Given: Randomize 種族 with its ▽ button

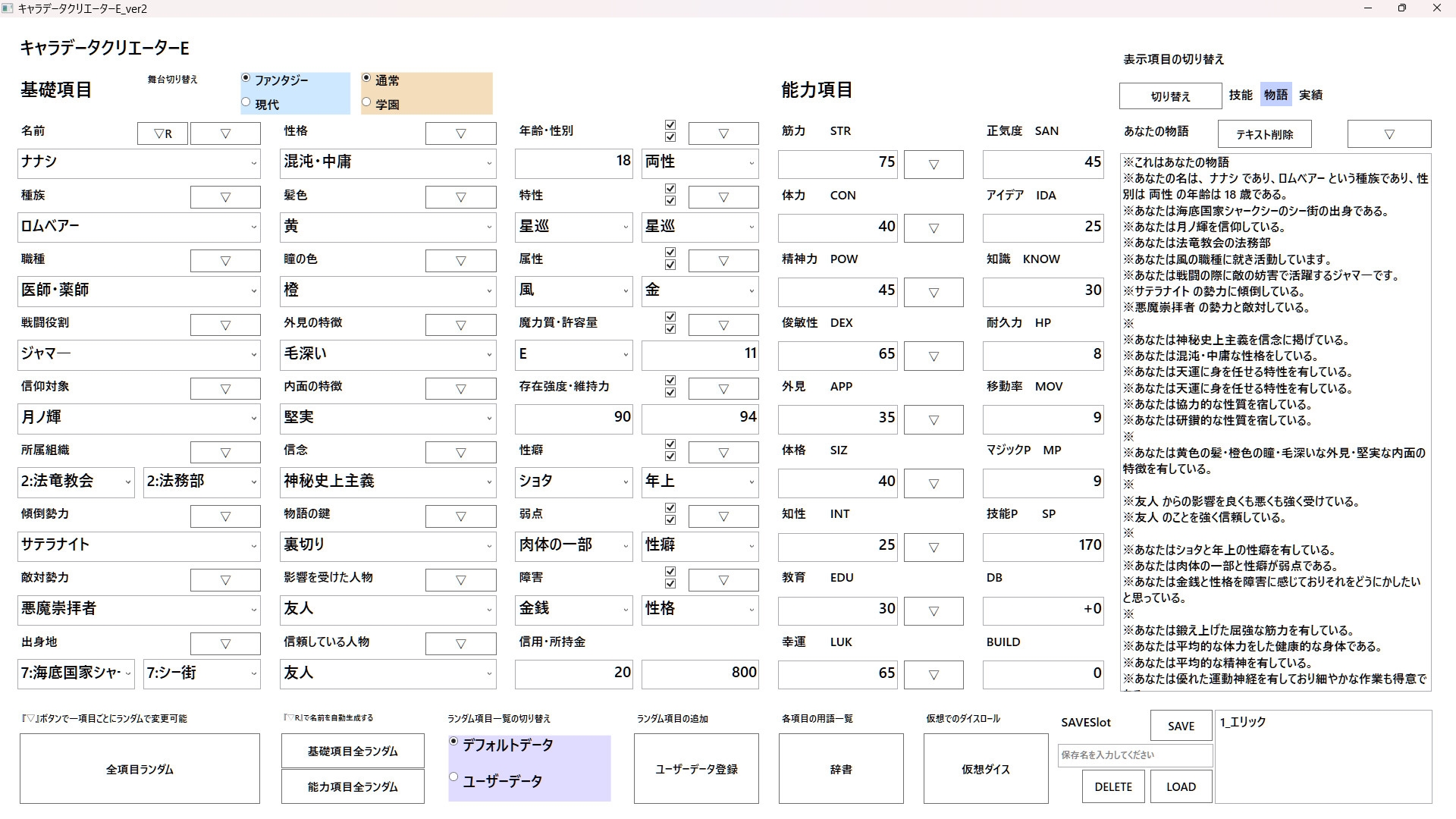Looking at the screenshot, I should point(224,197).
